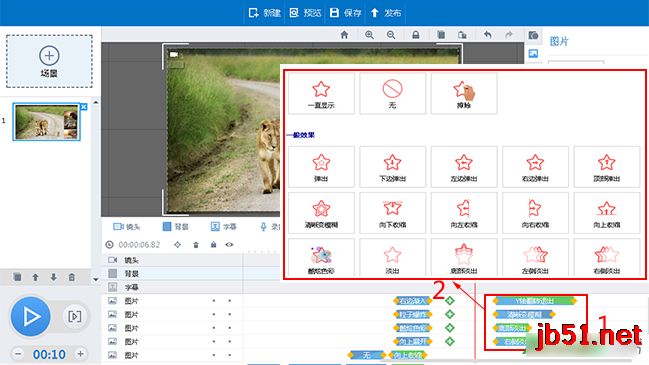Image resolution: width=649 pixels, height=365 pixels.
Task: Open the 预览 preview
Action: pos(305,13)
